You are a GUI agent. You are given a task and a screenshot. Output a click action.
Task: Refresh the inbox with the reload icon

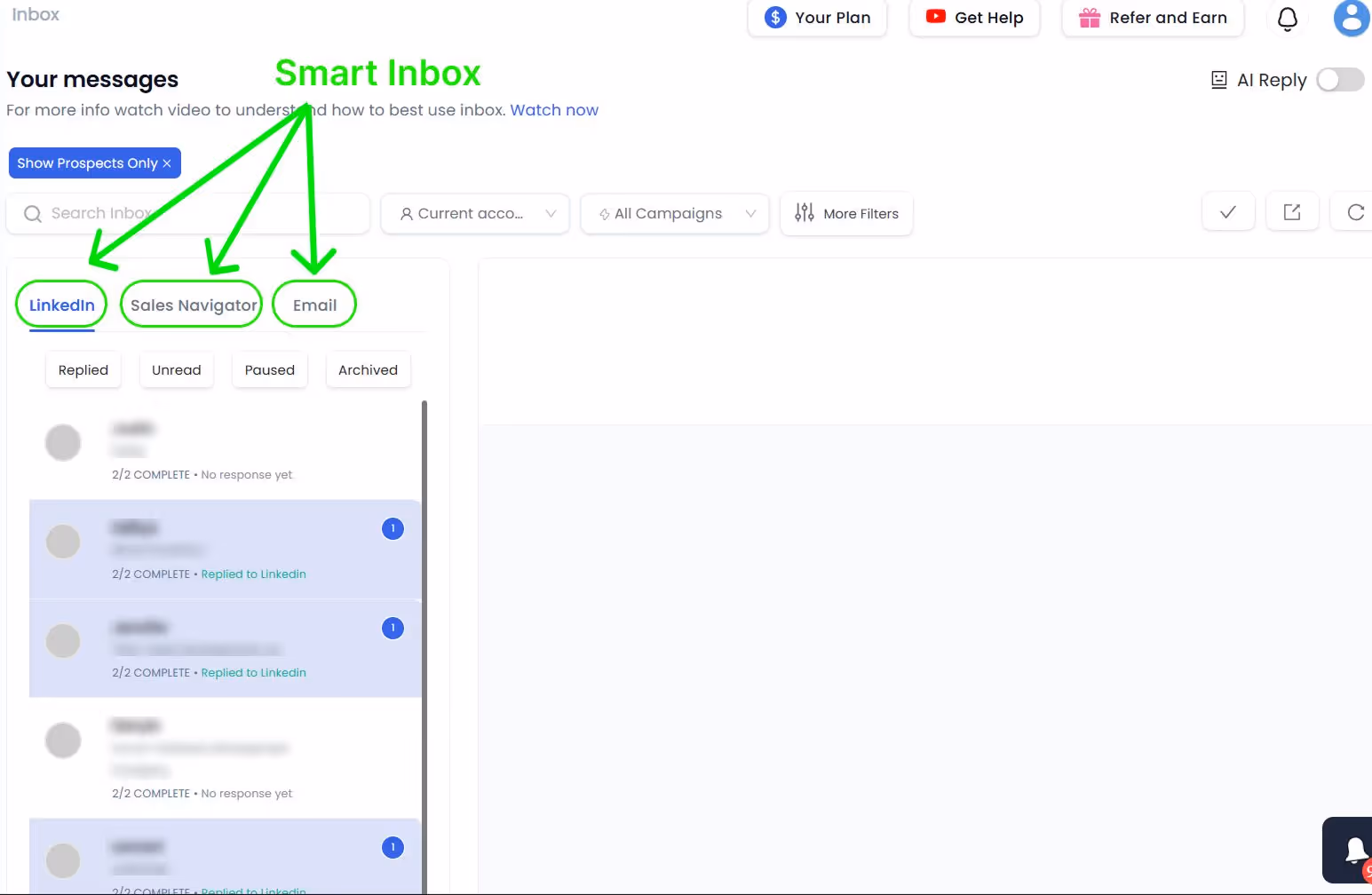1356,211
